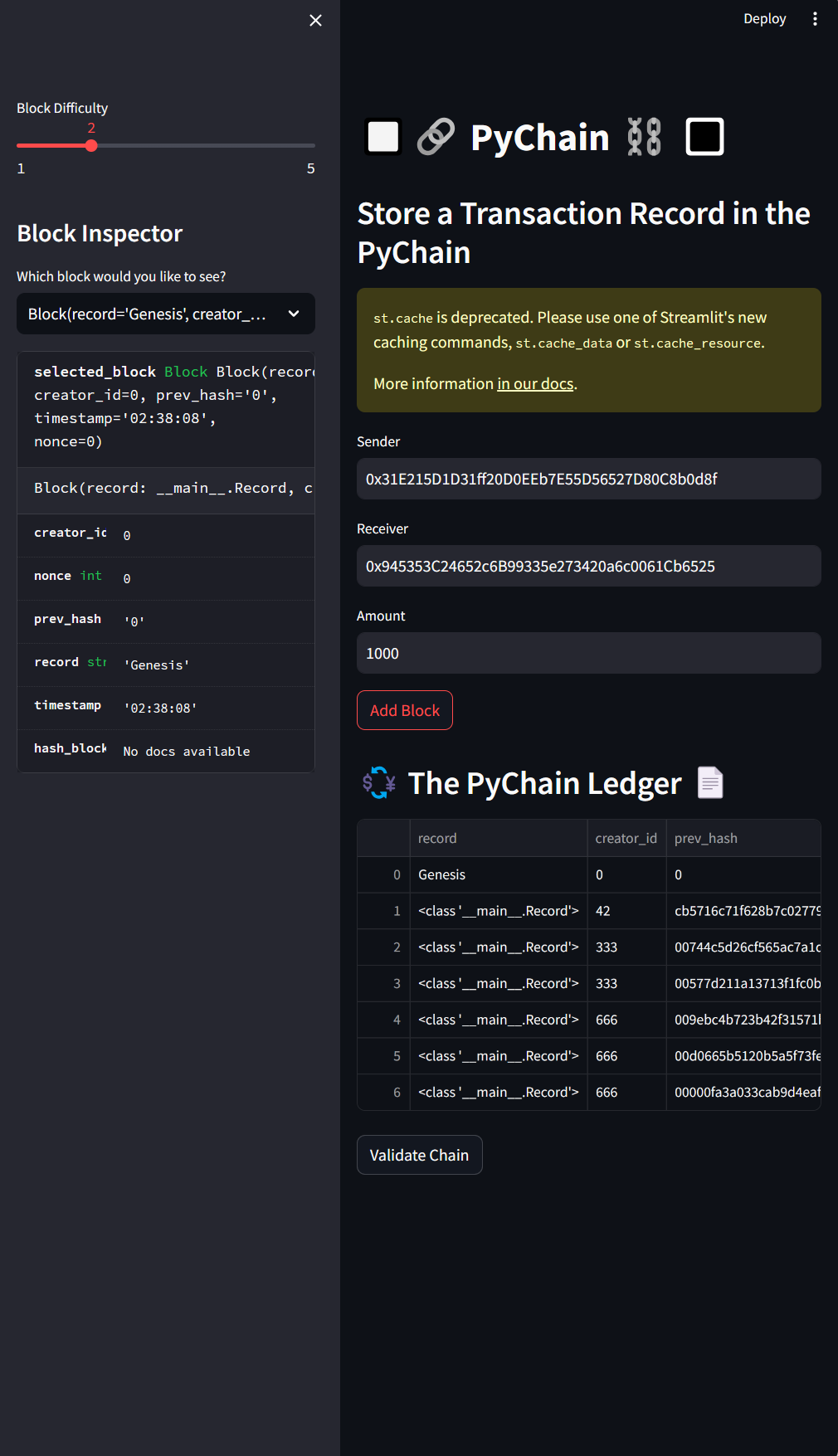Click the Add Block button
Viewport: 838px width, 1456px height.
(x=405, y=710)
